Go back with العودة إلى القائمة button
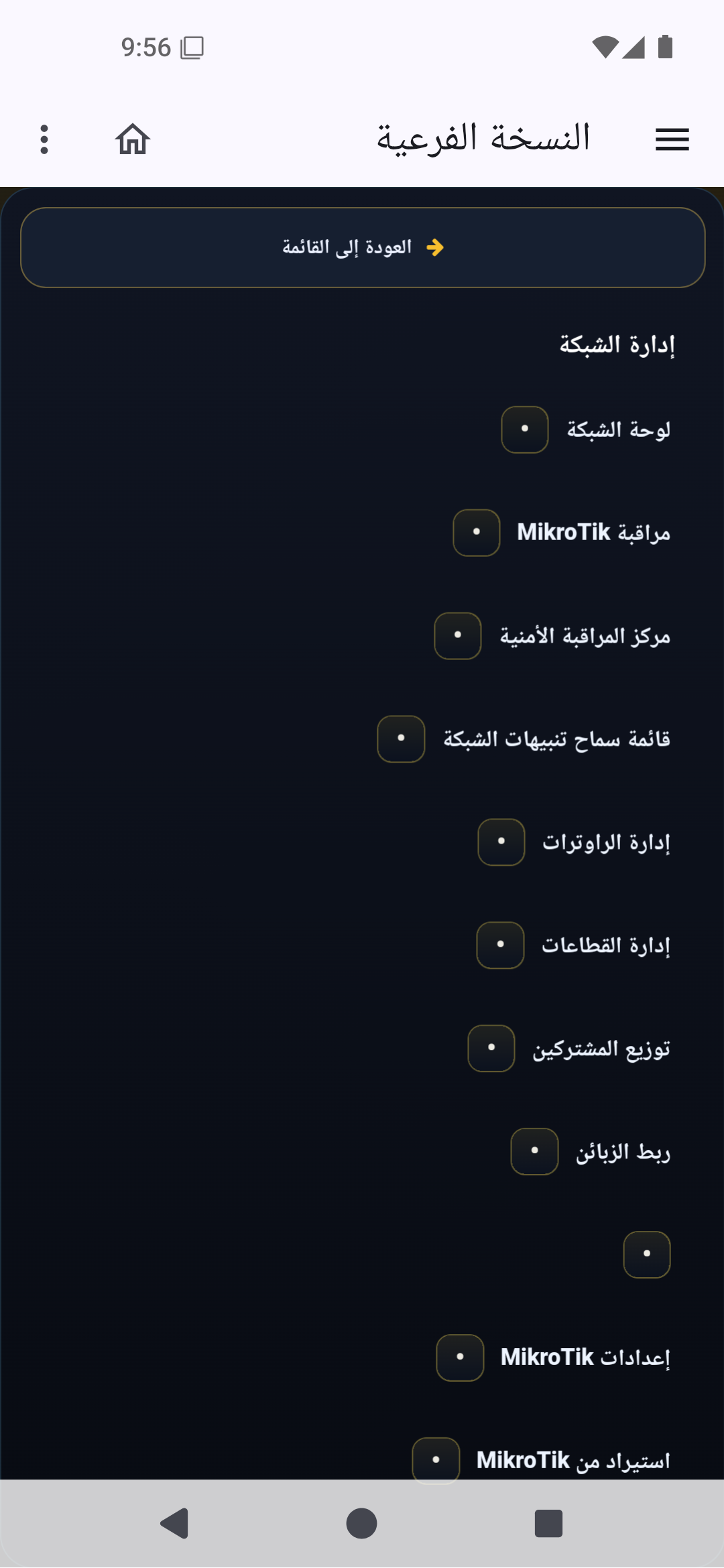 point(363,248)
